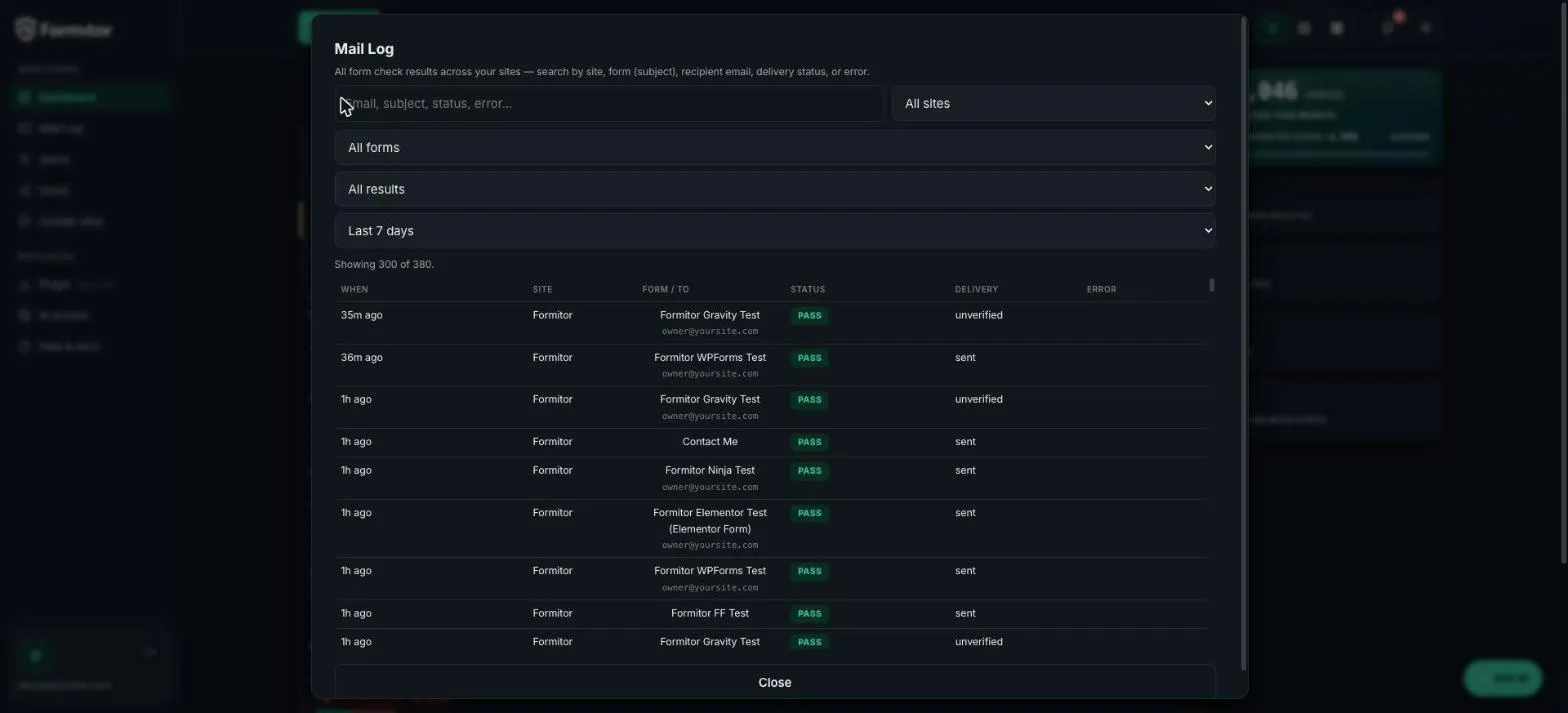Image resolution: width=1568 pixels, height=713 pixels.
Task: Click the 'Contact Me' form entry
Action: click(710, 442)
